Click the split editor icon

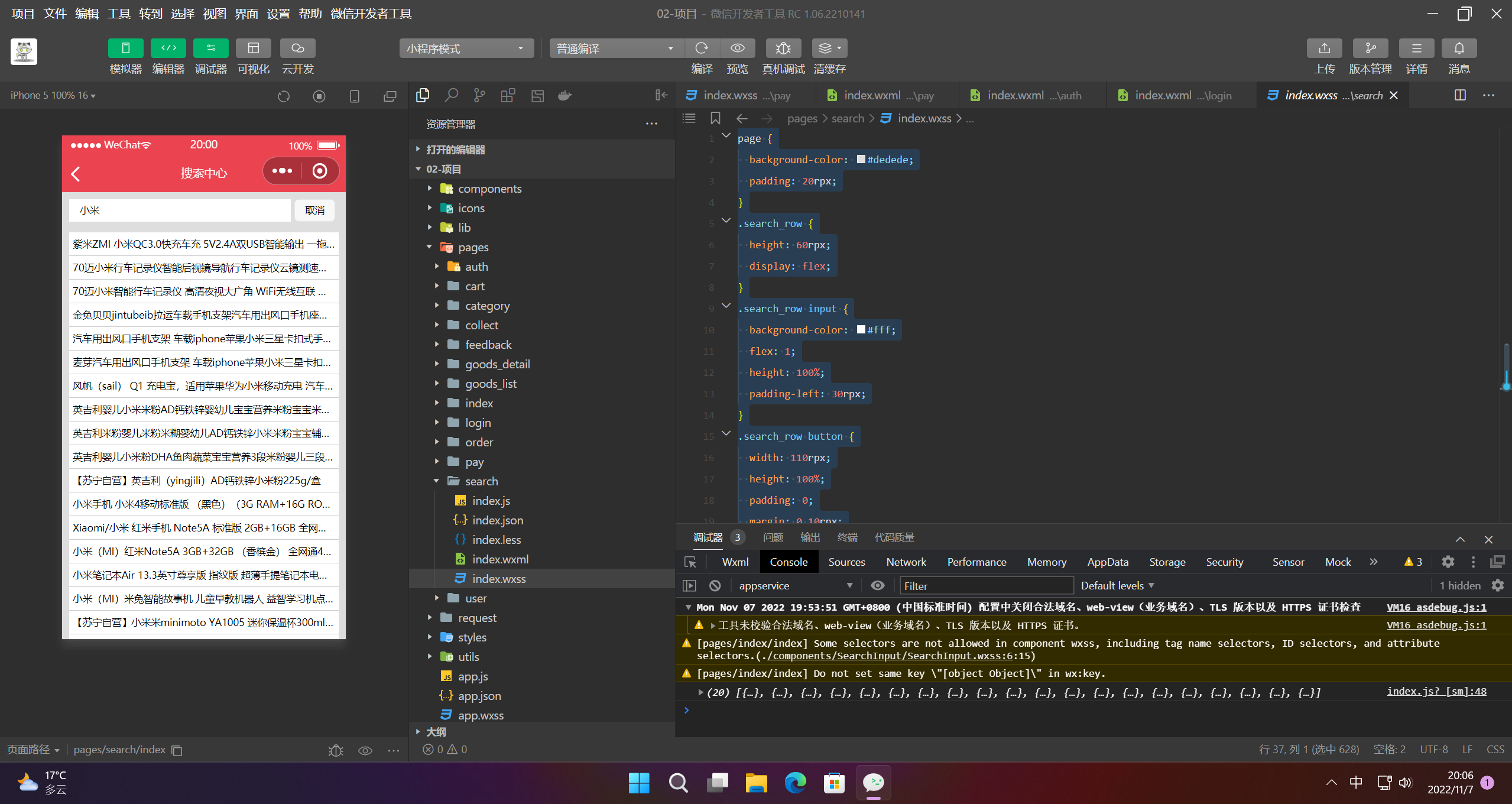[1460, 95]
